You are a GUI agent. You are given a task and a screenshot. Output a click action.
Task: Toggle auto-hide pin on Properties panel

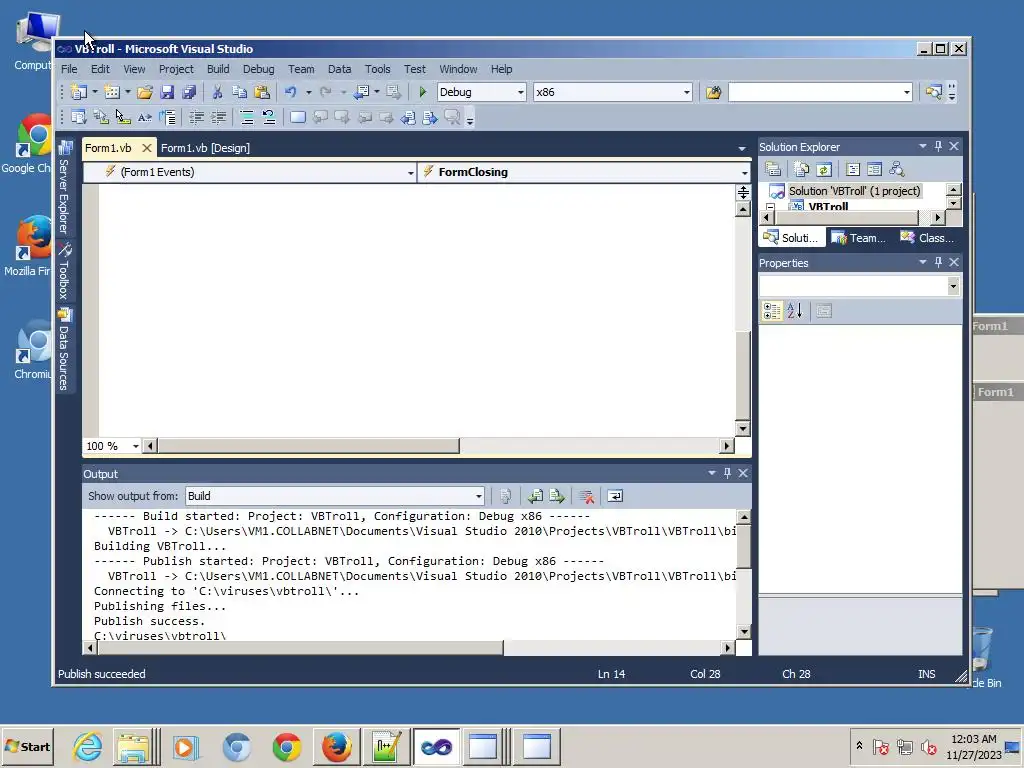pos(938,262)
